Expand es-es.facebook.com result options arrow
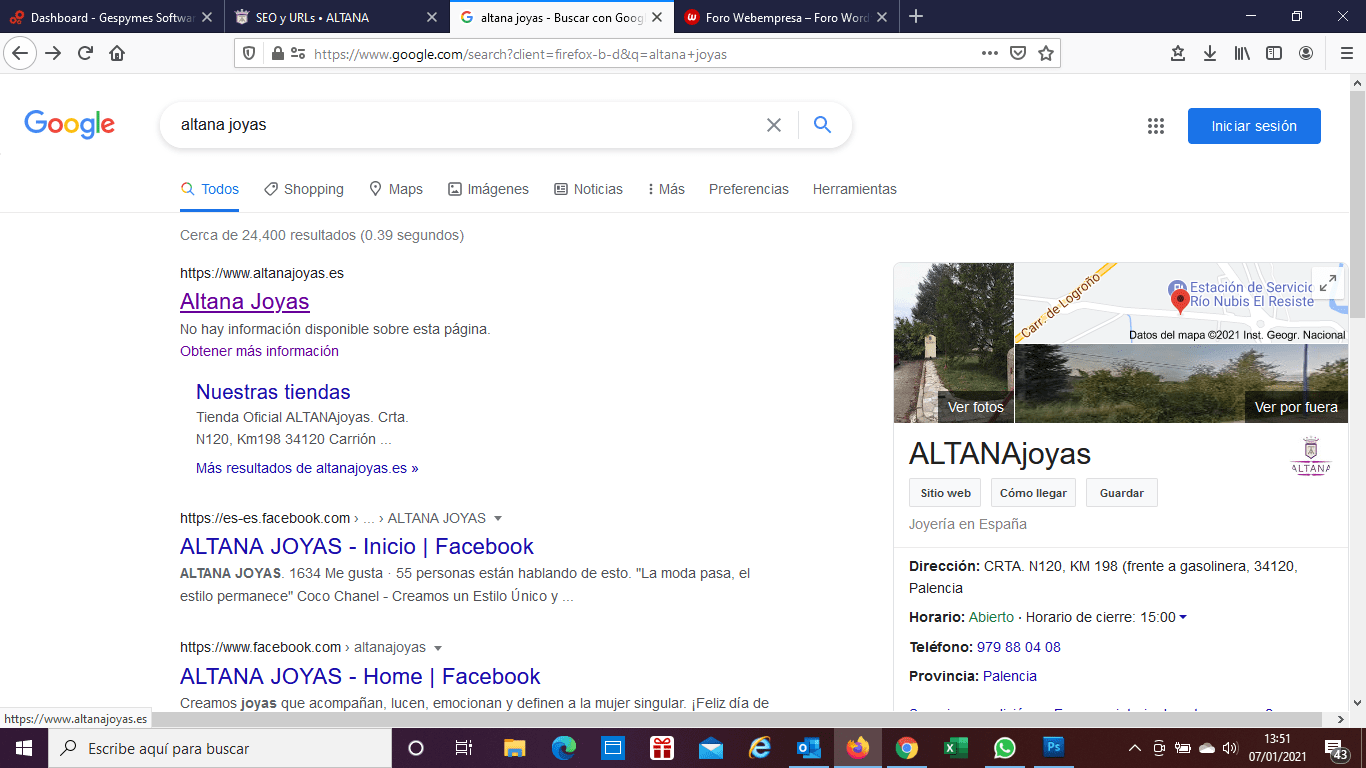 point(498,519)
